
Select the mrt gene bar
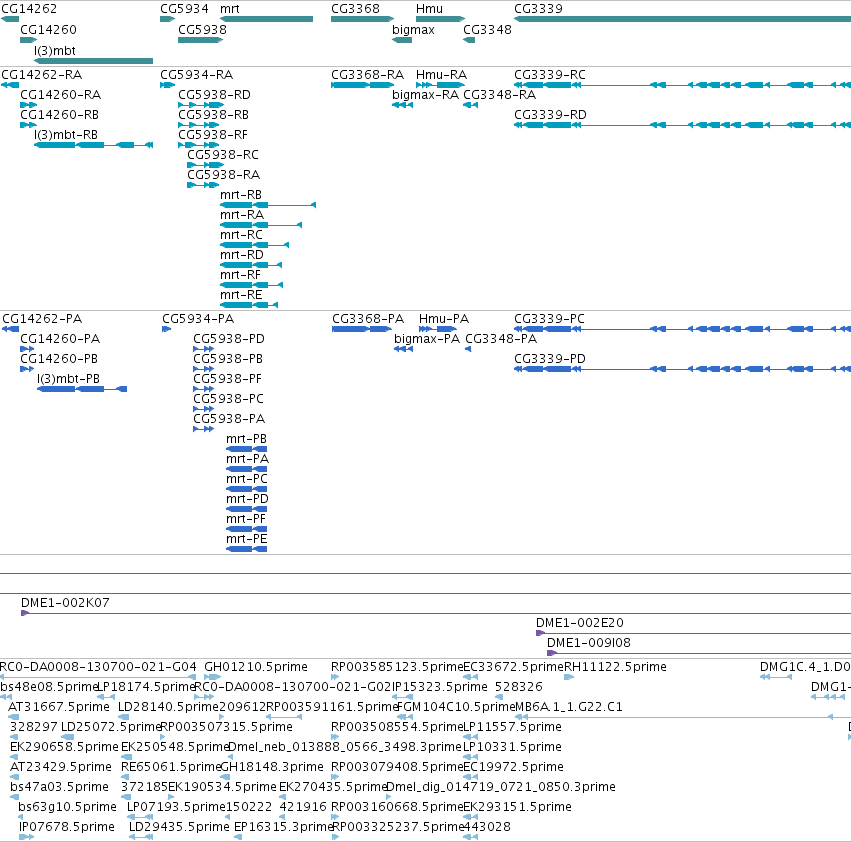[266, 19]
